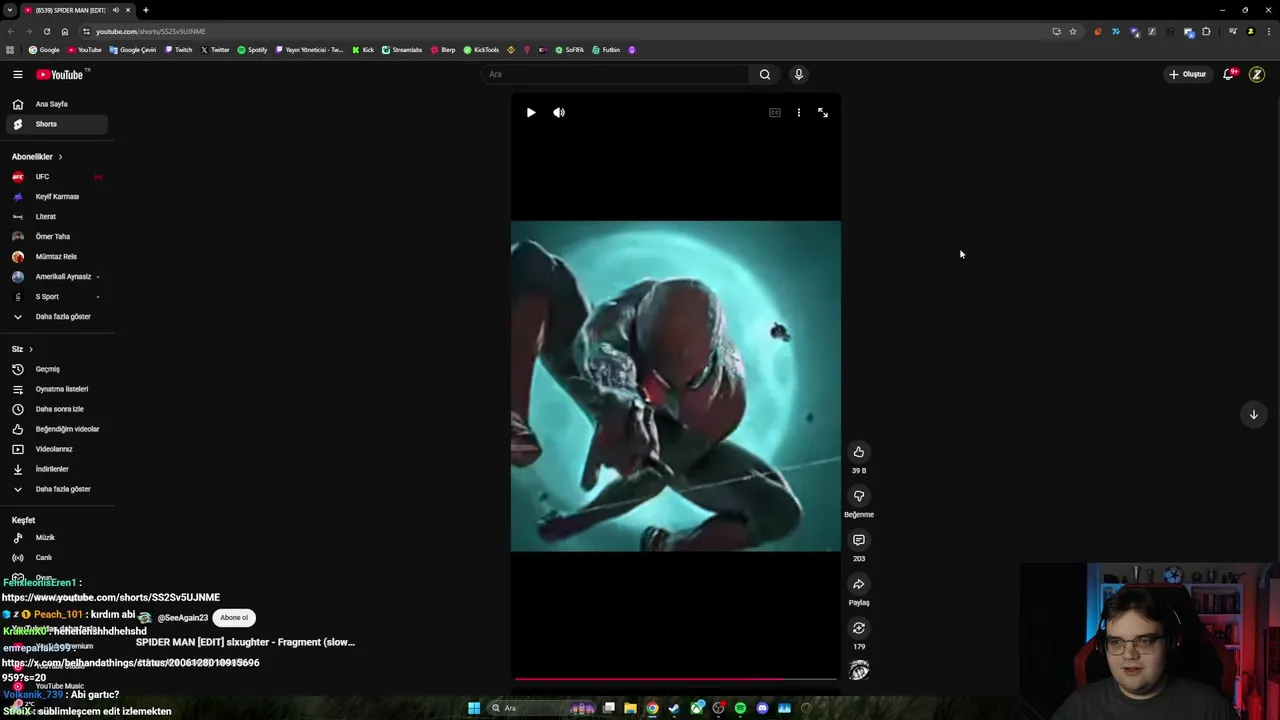Open Mümtaz Reis channel
This screenshot has height=720, width=1280.
(x=57, y=257)
